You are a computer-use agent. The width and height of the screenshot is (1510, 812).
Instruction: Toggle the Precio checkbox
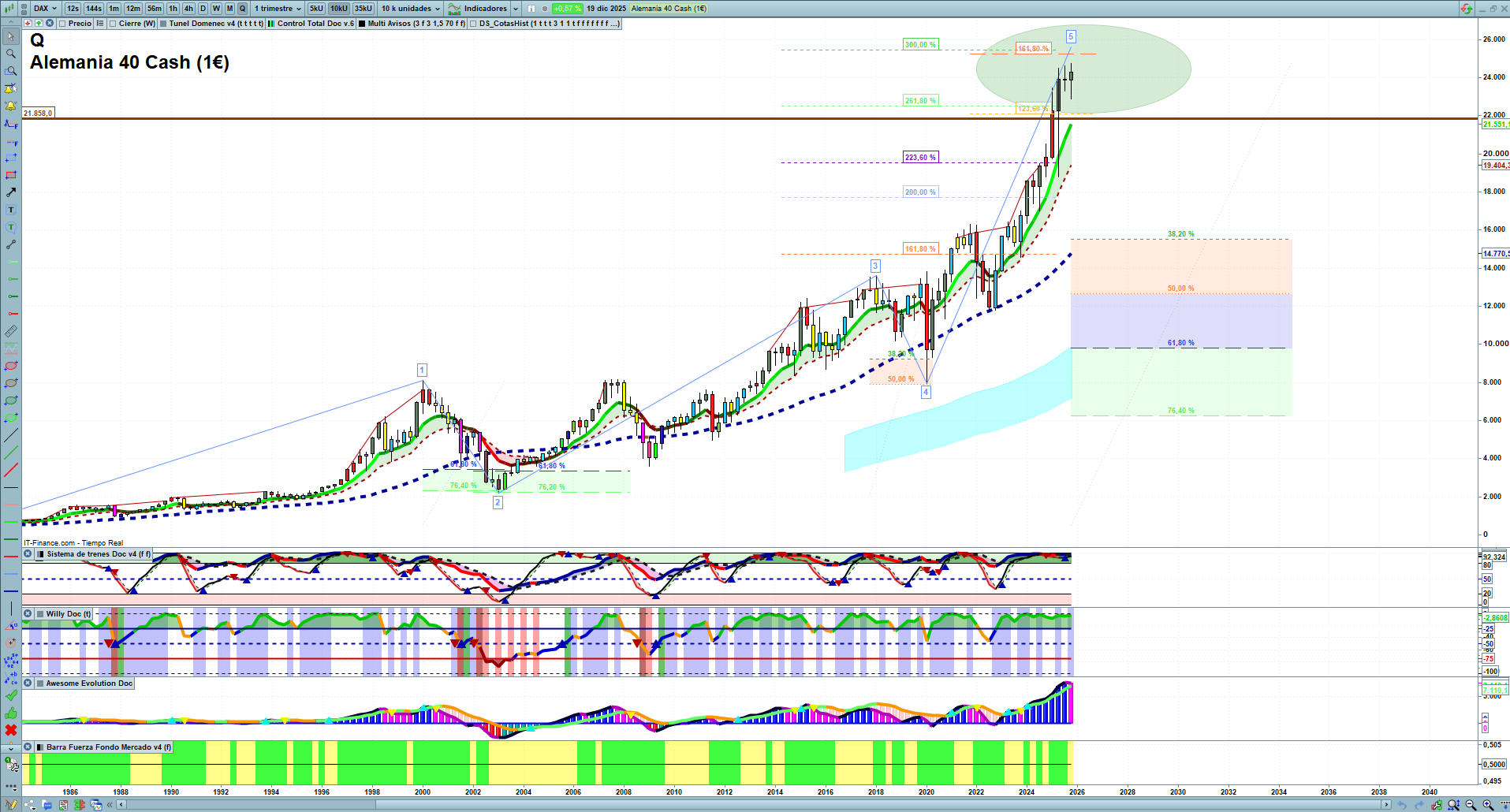point(62,24)
